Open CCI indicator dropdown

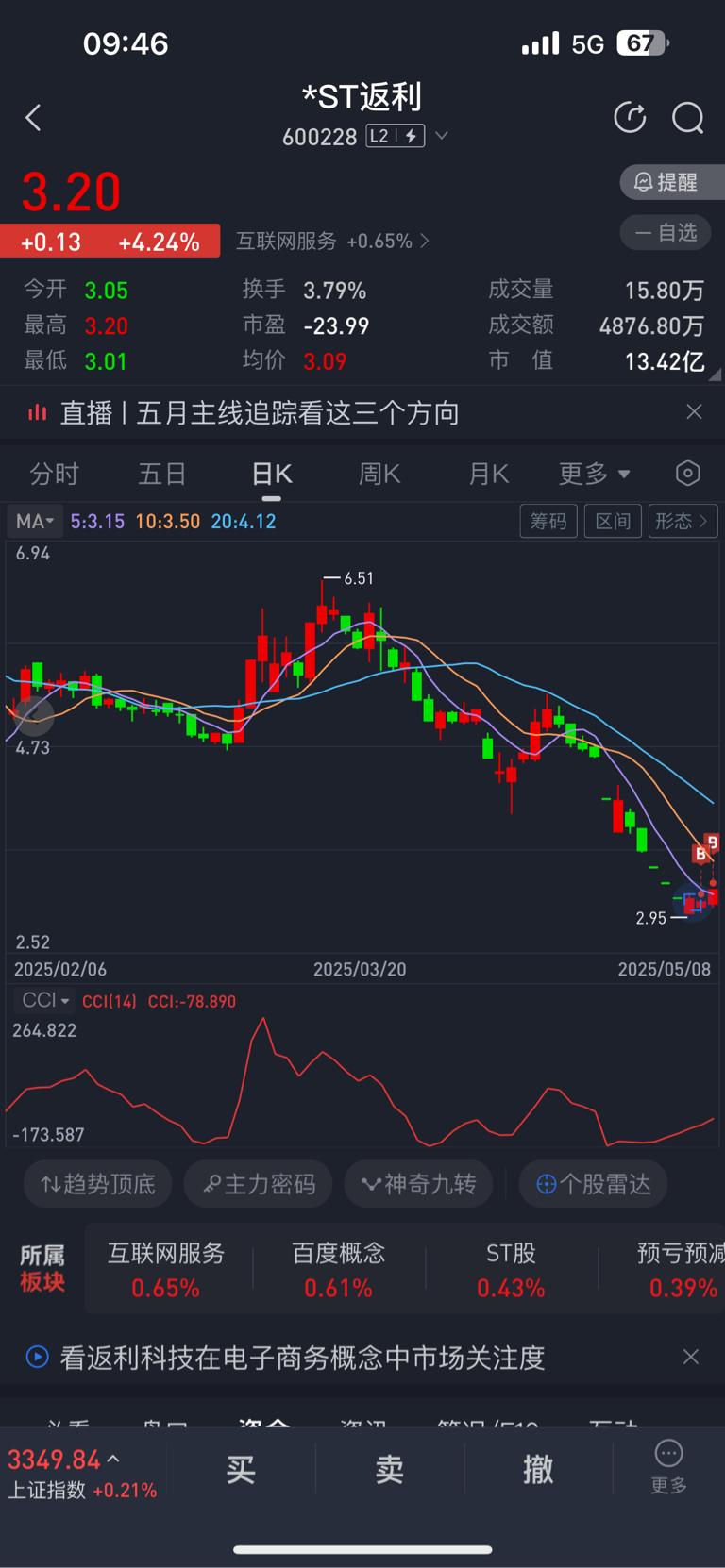[x=45, y=1000]
